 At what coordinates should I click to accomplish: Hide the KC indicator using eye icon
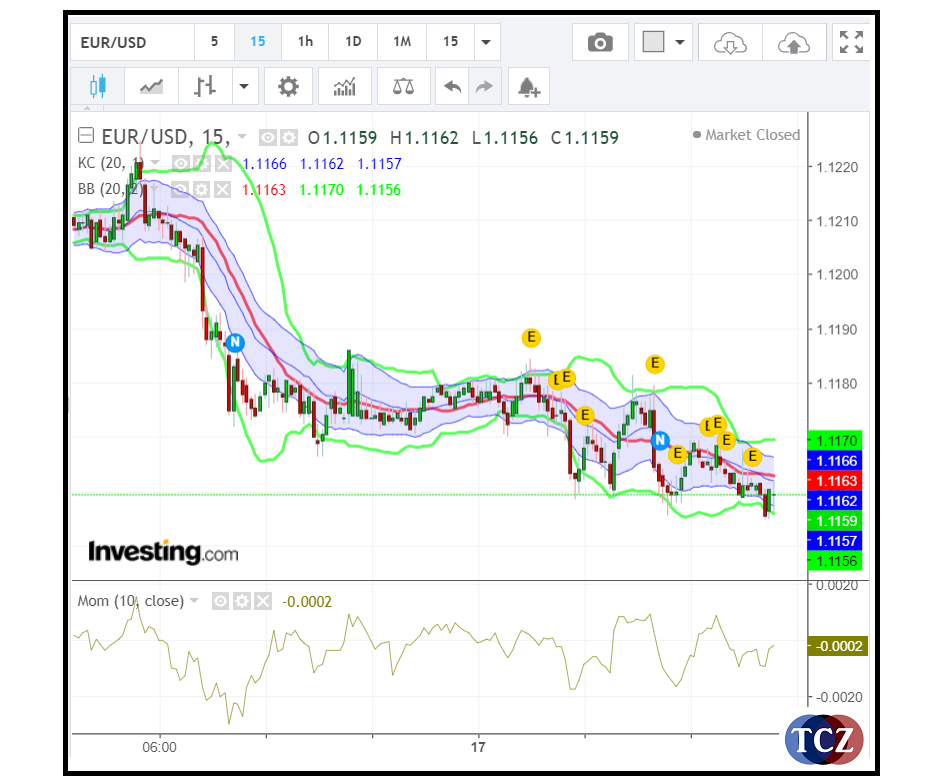point(181,163)
